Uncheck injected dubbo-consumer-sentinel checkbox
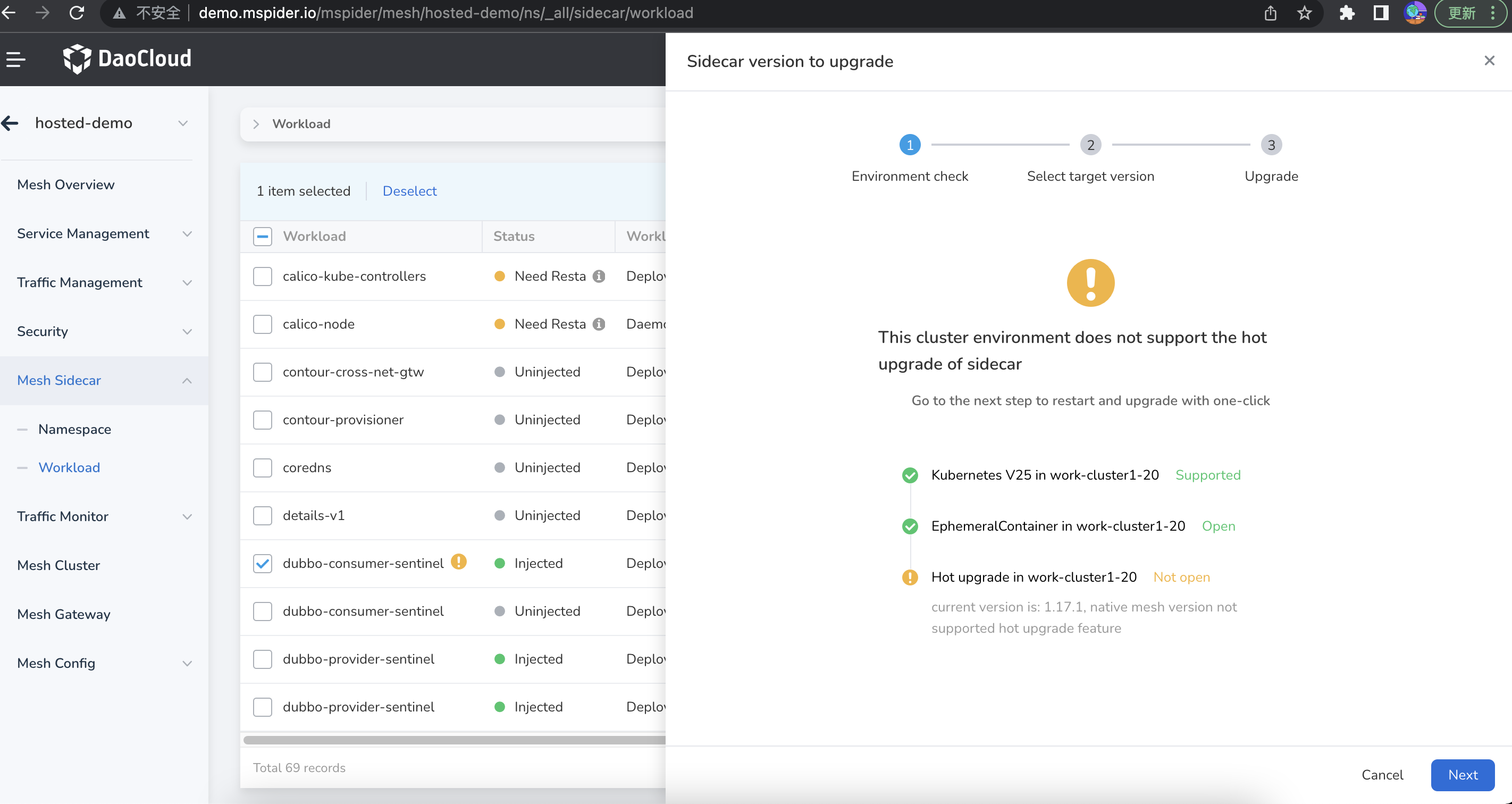This screenshot has width=1512, height=804. point(263,564)
